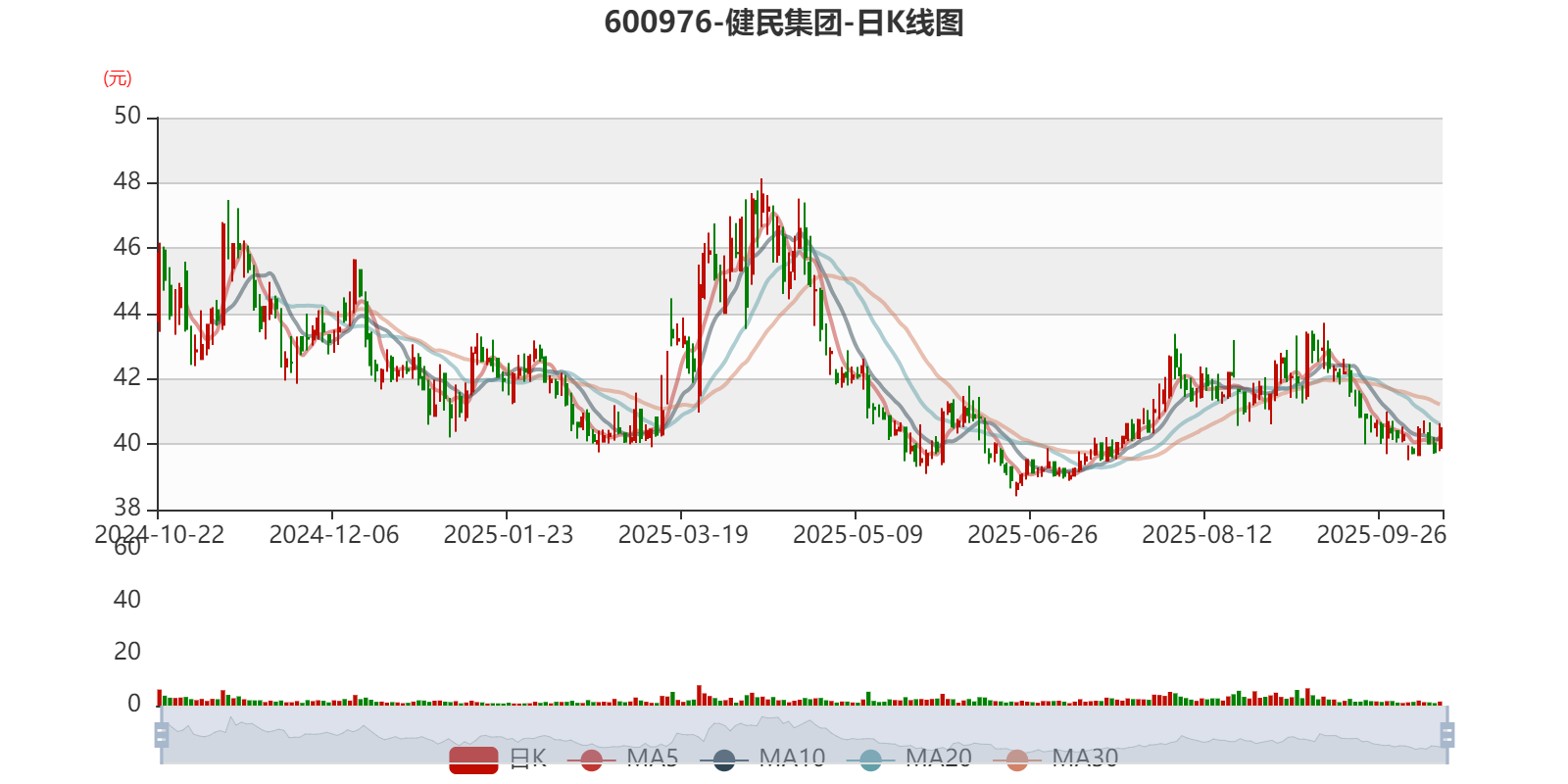Click the right handle of the zoom slider

[x=1446, y=735]
